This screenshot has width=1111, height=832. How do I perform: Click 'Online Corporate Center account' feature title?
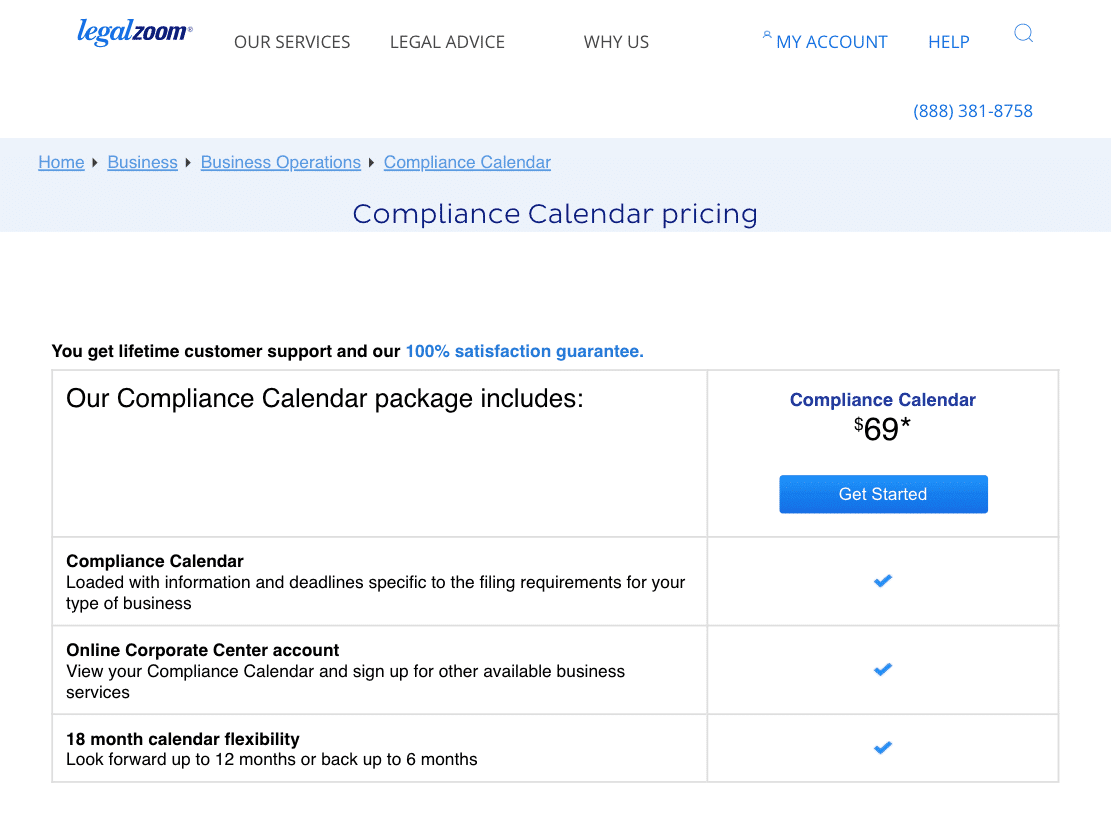click(203, 650)
